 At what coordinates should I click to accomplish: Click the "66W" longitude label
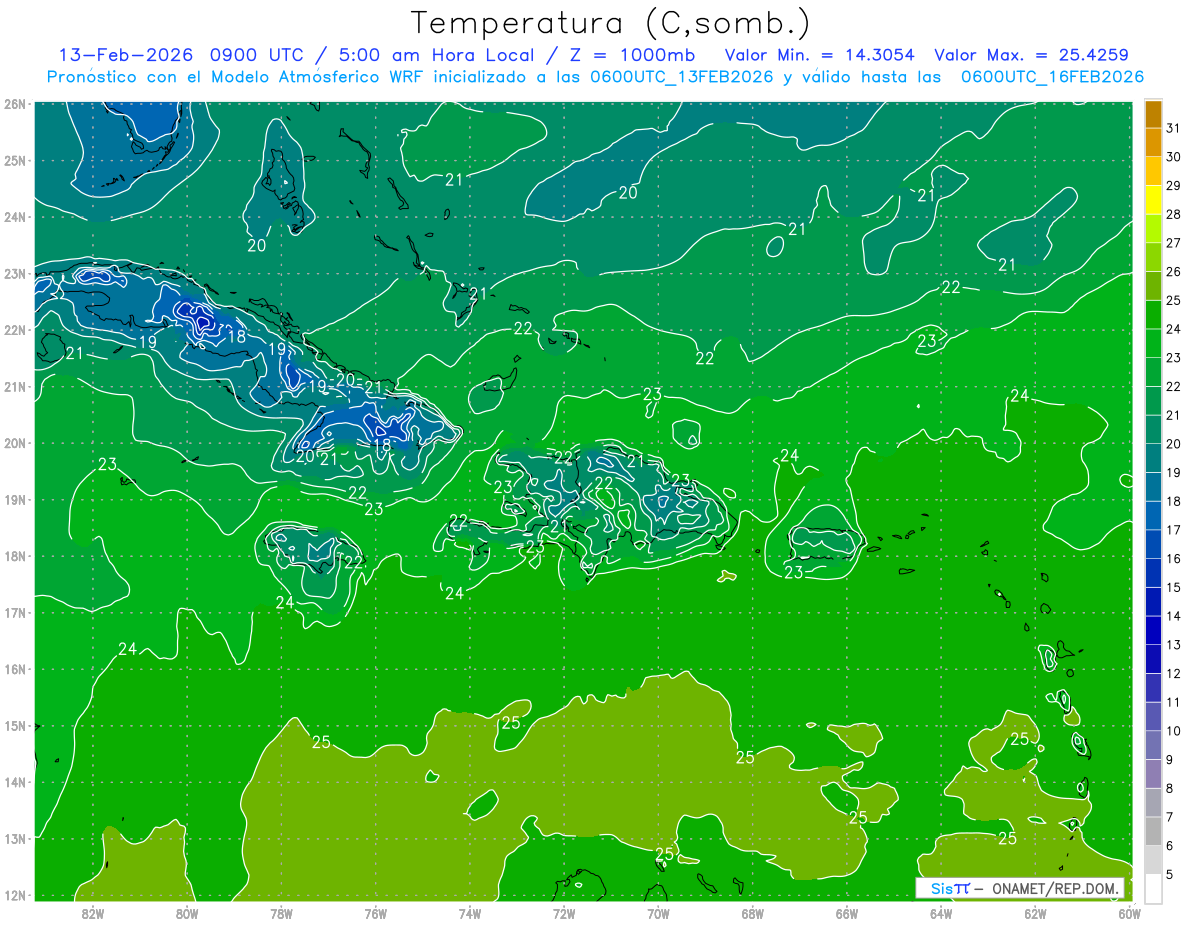click(846, 912)
